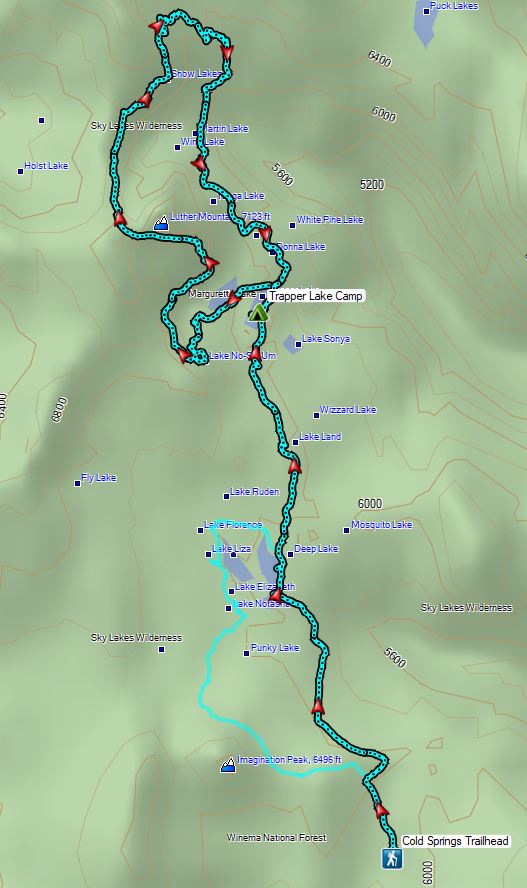
Task: Select the Lake Ruden waypoint marker
Action: 226,496
